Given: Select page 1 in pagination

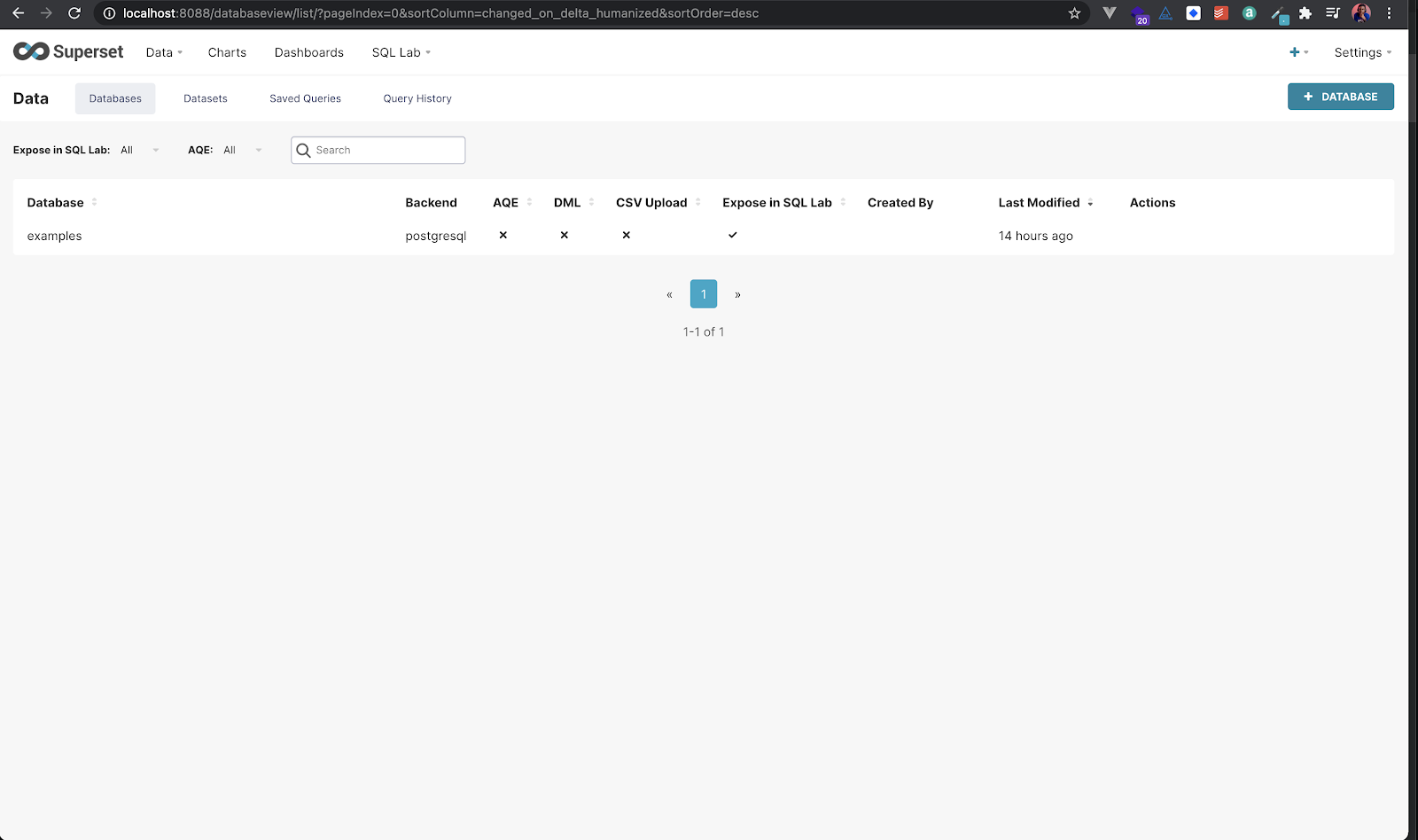Looking at the screenshot, I should coord(703,293).
